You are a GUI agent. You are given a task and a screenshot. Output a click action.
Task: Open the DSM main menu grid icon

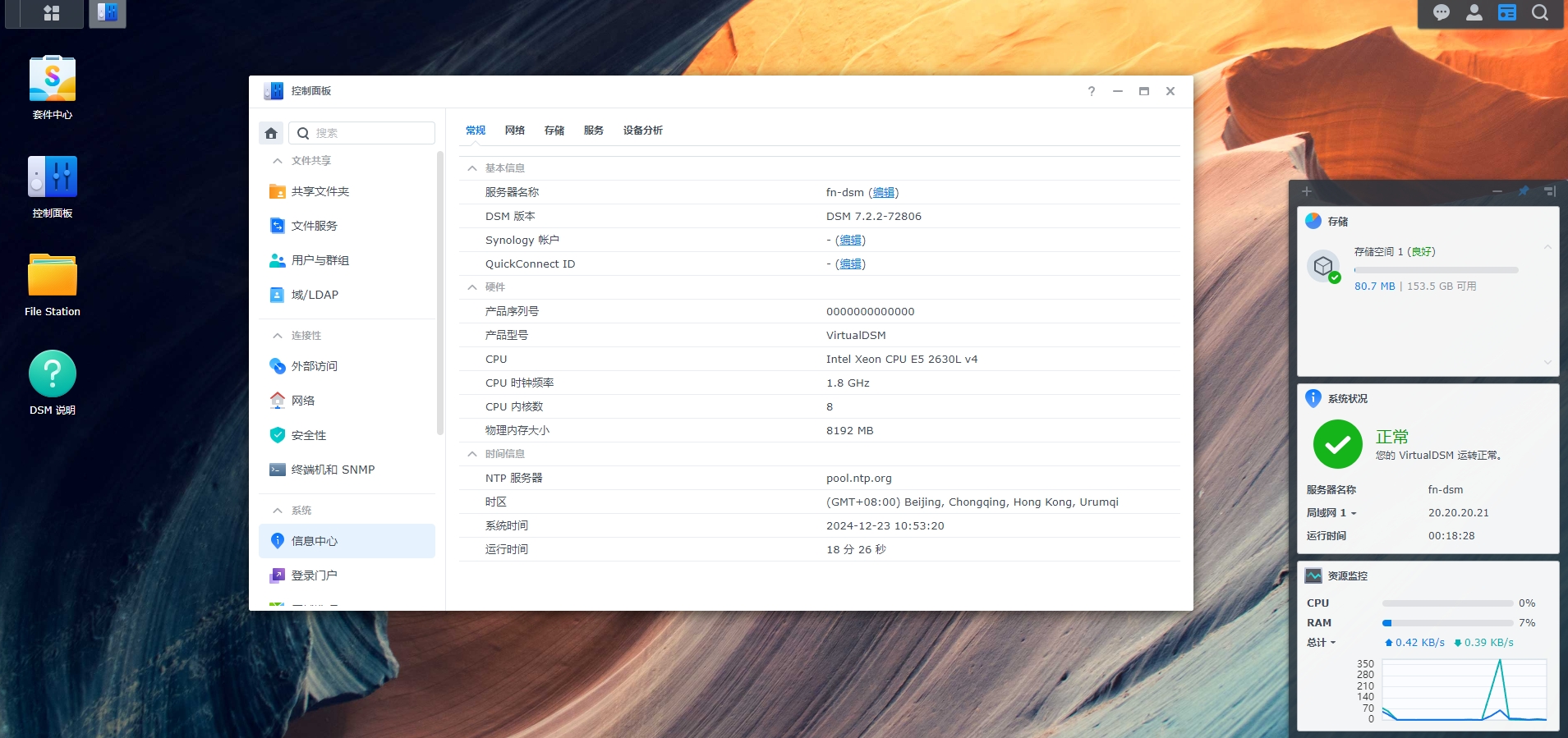[x=52, y=13]
